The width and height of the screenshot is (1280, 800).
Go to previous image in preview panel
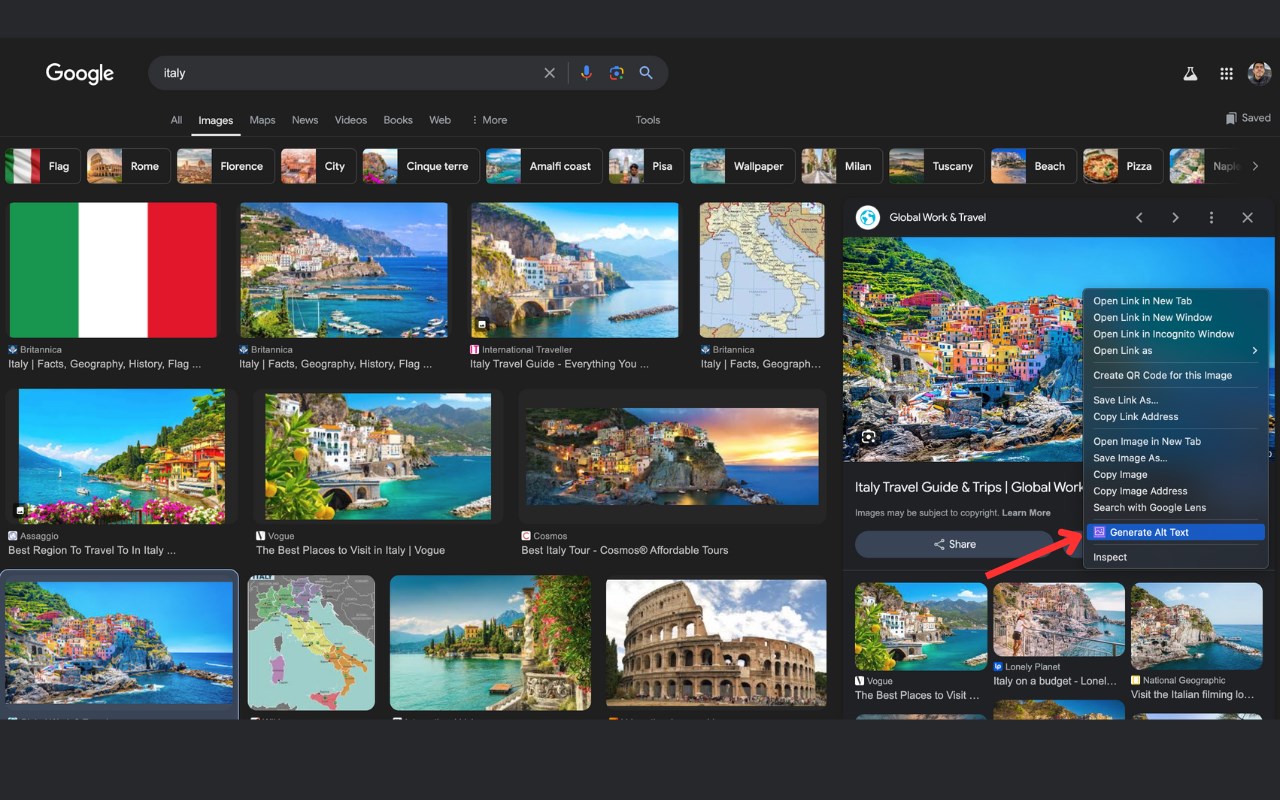[1139, 217]
